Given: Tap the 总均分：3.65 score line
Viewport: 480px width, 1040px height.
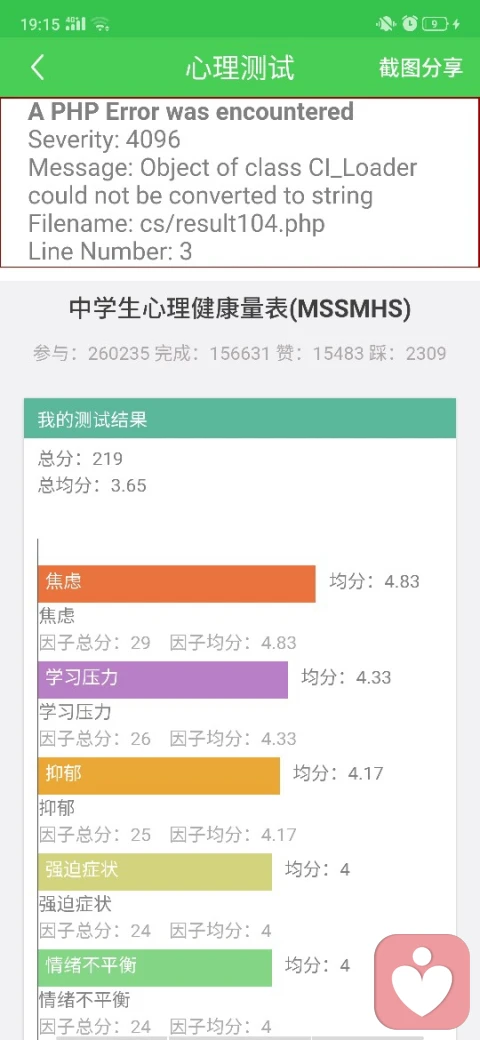Looking at the screenshot, I should (x=92, y=486).
